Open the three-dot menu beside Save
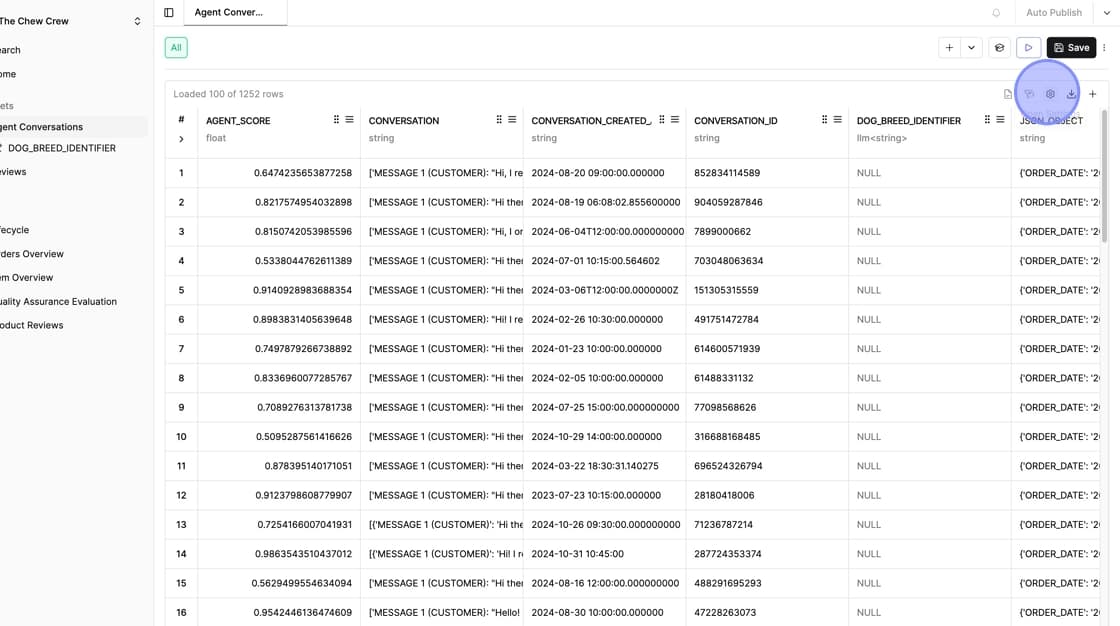 pyautogui.click(x=1104, y=48)
